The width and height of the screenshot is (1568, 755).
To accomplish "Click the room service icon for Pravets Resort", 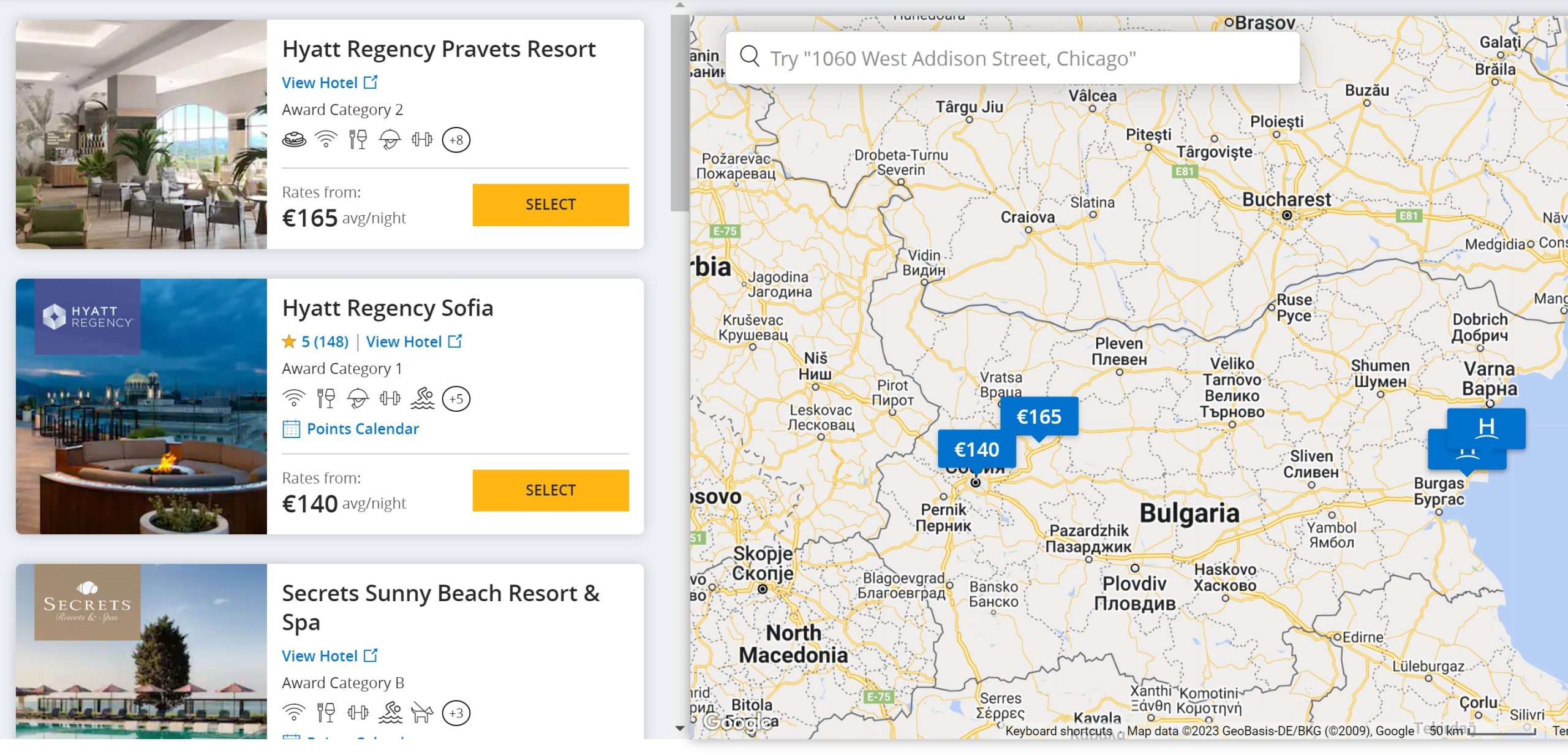I will coord(390,140).
